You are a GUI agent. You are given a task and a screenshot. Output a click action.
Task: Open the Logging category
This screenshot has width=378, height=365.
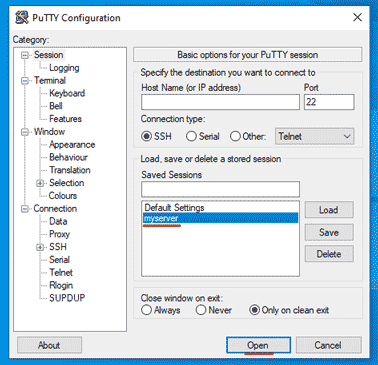pyautogui.click(x=64, y=68)
